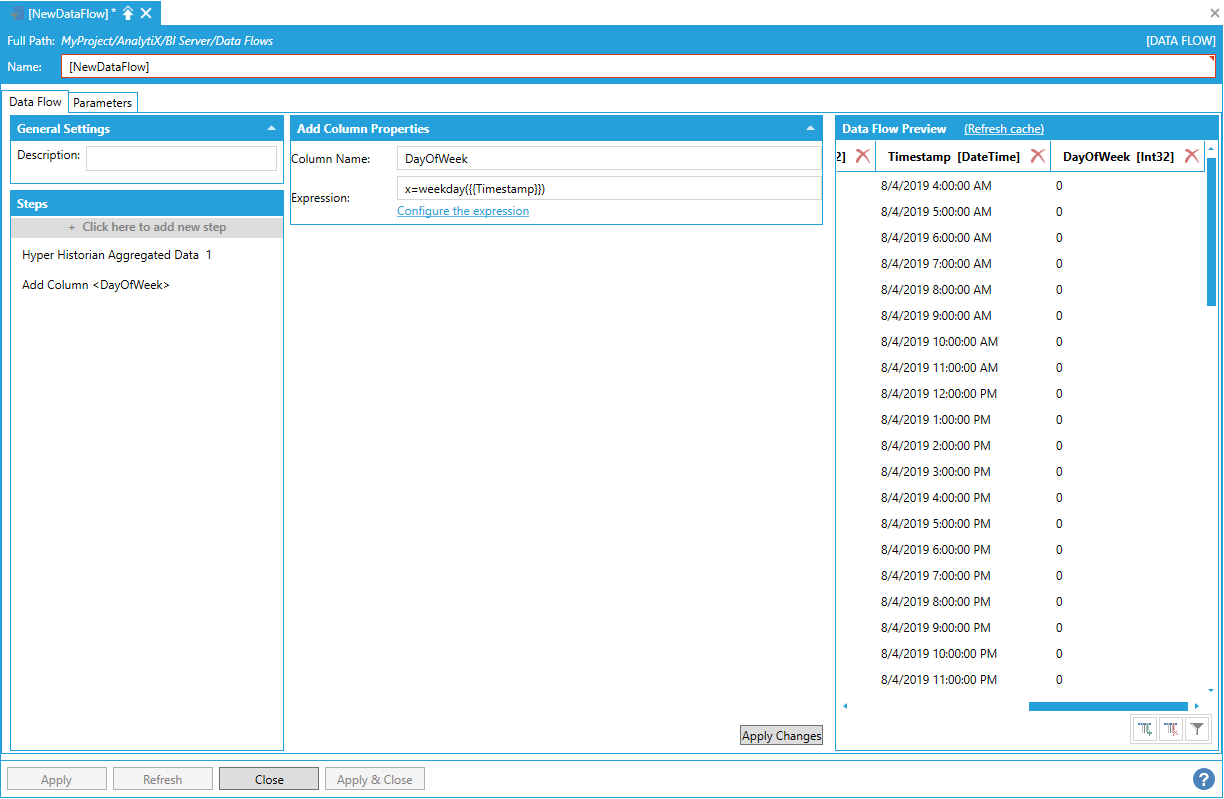Viewport: 1224px width, 799px height.
Task: Select the Hyper Historian Aggregated Data step
Action: tap(117, 255)
